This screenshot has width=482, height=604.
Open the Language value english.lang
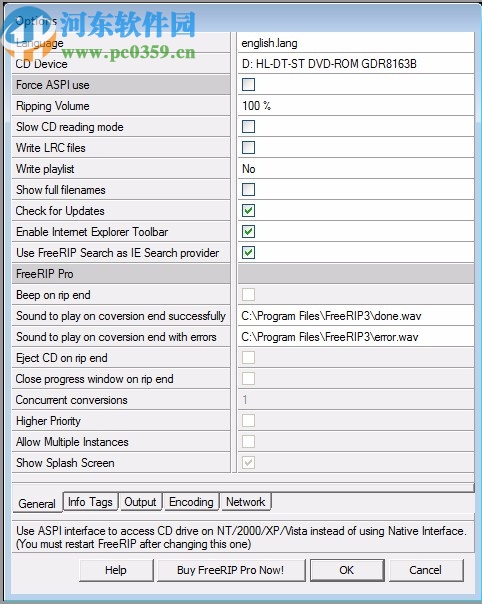[356, 43]
